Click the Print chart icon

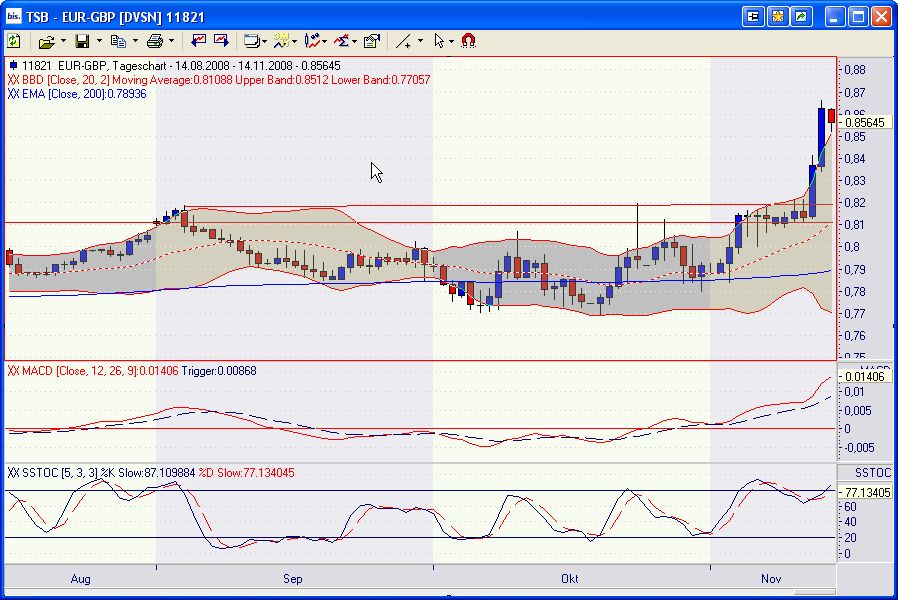point(156,41)
